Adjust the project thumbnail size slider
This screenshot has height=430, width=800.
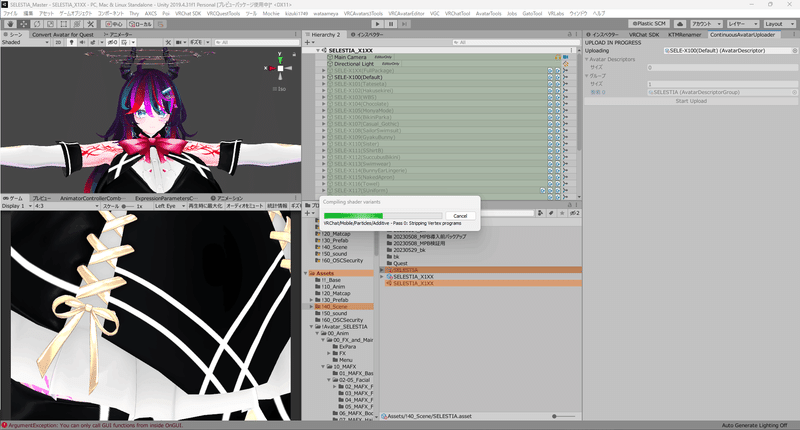564,416
